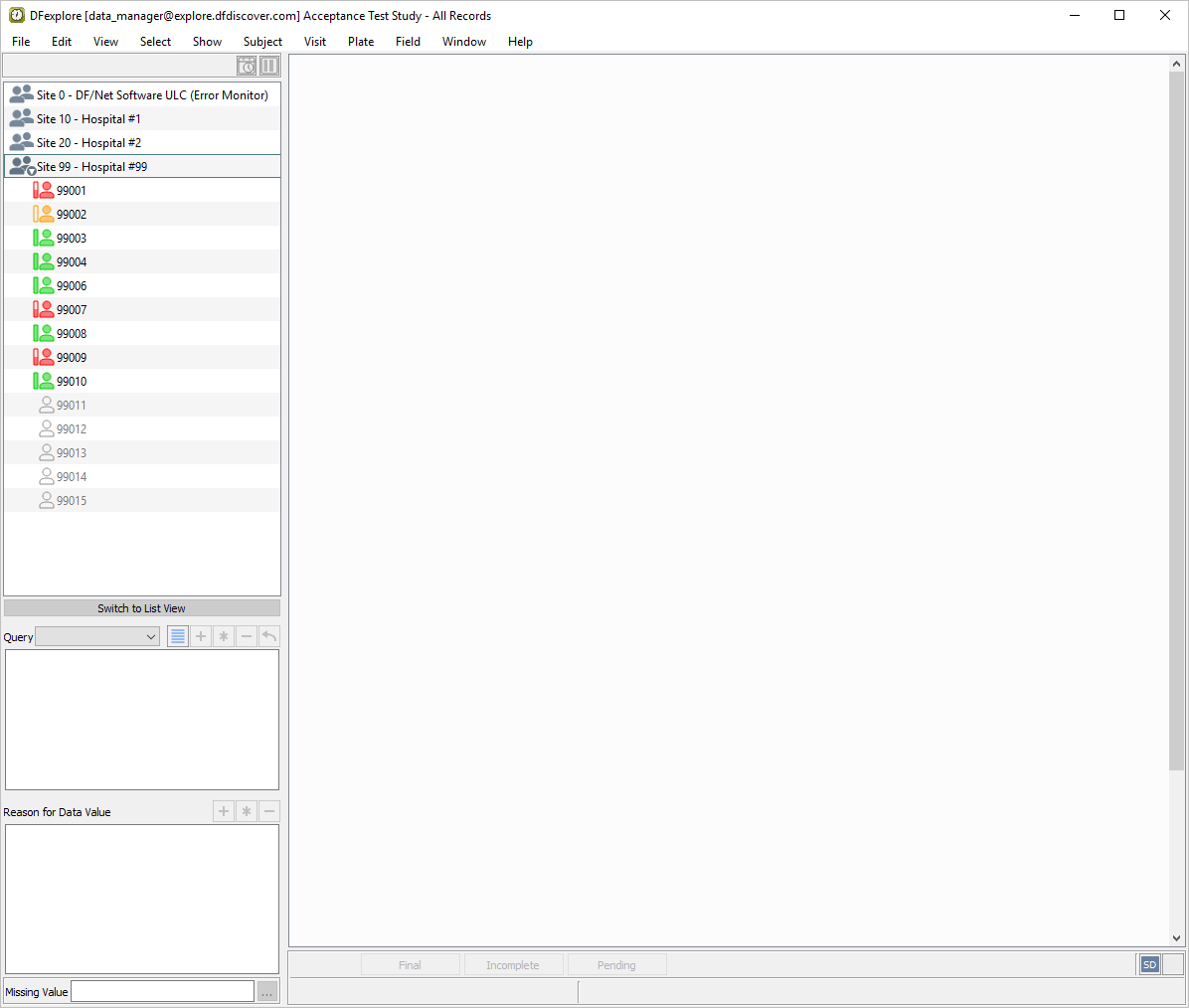Viewport: 1189px width, 1008px height.
Task: Expand Site 10 - Hospital #1
Action: tap(22, 119)
